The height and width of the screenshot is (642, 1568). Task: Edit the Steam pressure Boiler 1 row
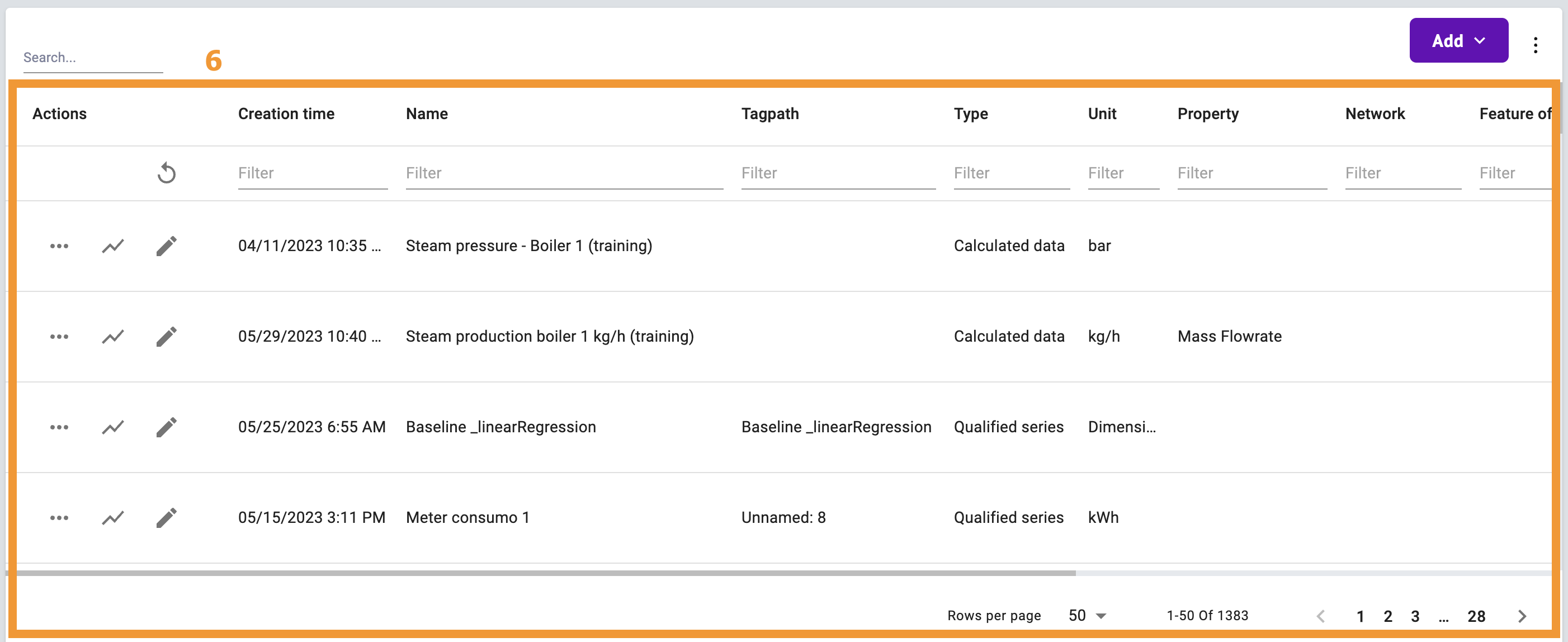tap(166, 246)
